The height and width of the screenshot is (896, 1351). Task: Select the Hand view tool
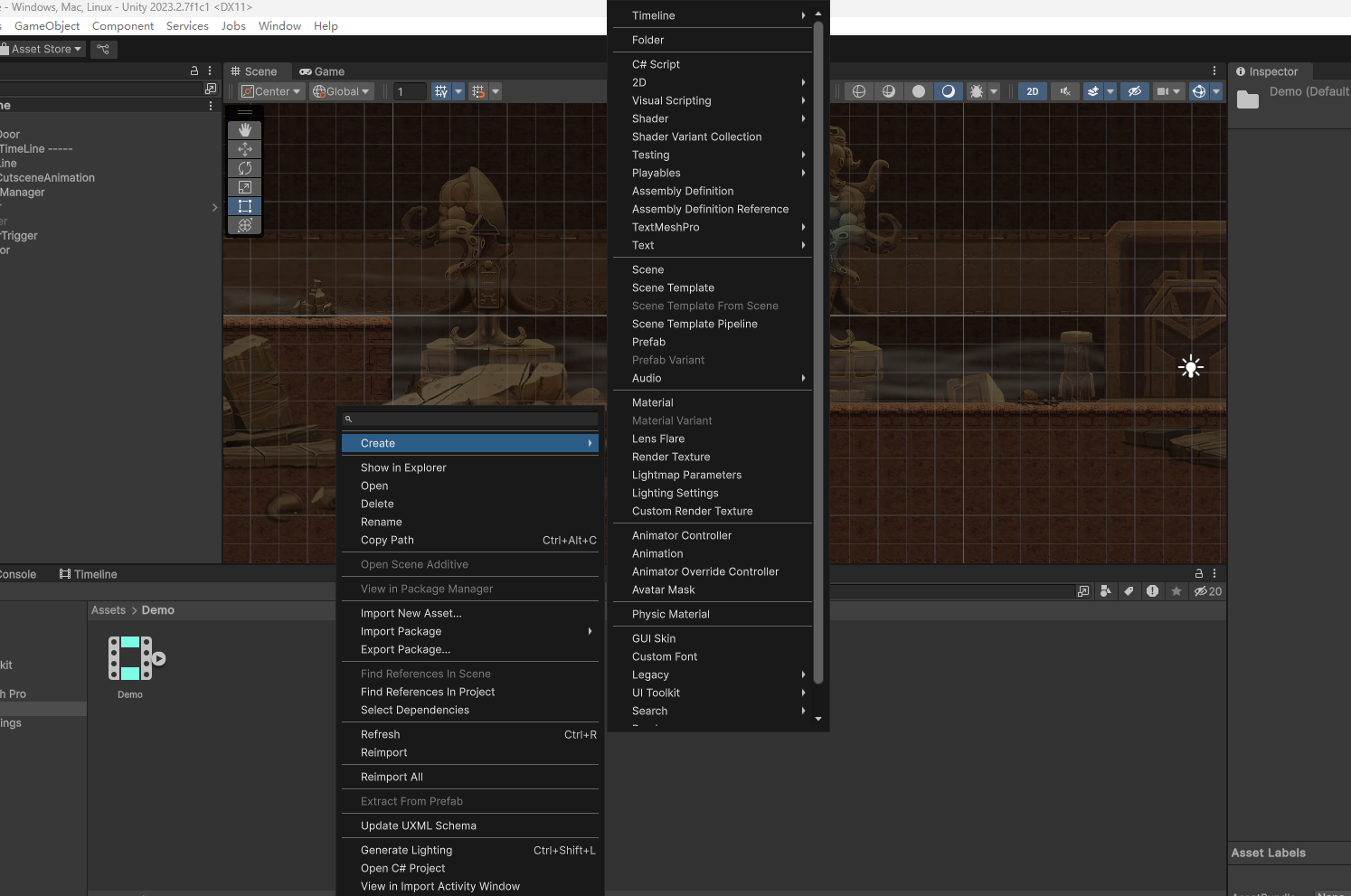(x=244, y=130)
